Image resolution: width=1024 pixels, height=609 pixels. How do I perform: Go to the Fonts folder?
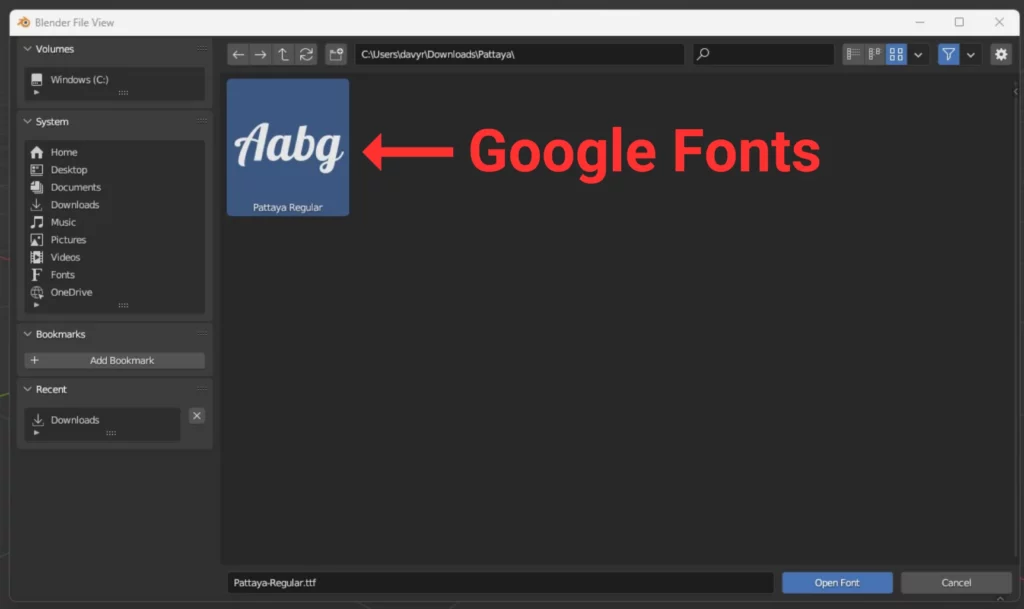(114, 275)
